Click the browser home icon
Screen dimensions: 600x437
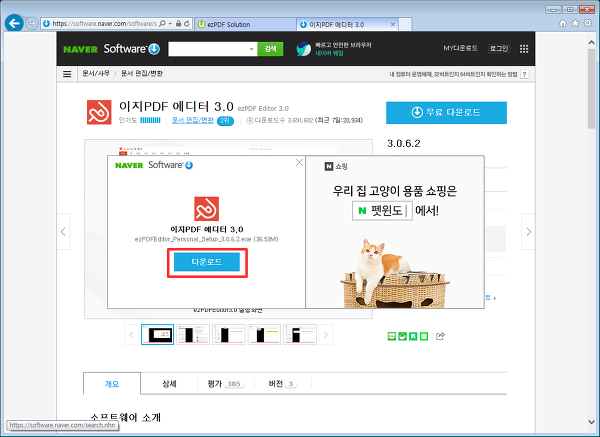[562, 23]
